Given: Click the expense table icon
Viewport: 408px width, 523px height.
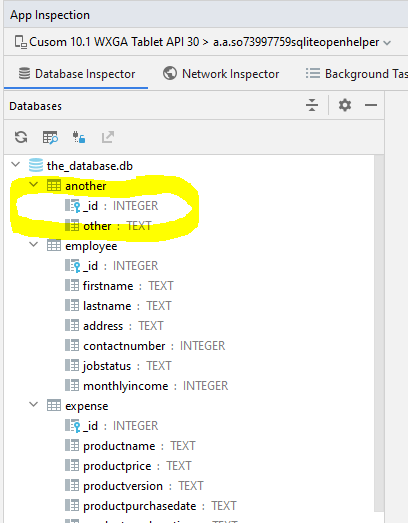Looking at the screenshot, I should point(54,406).
